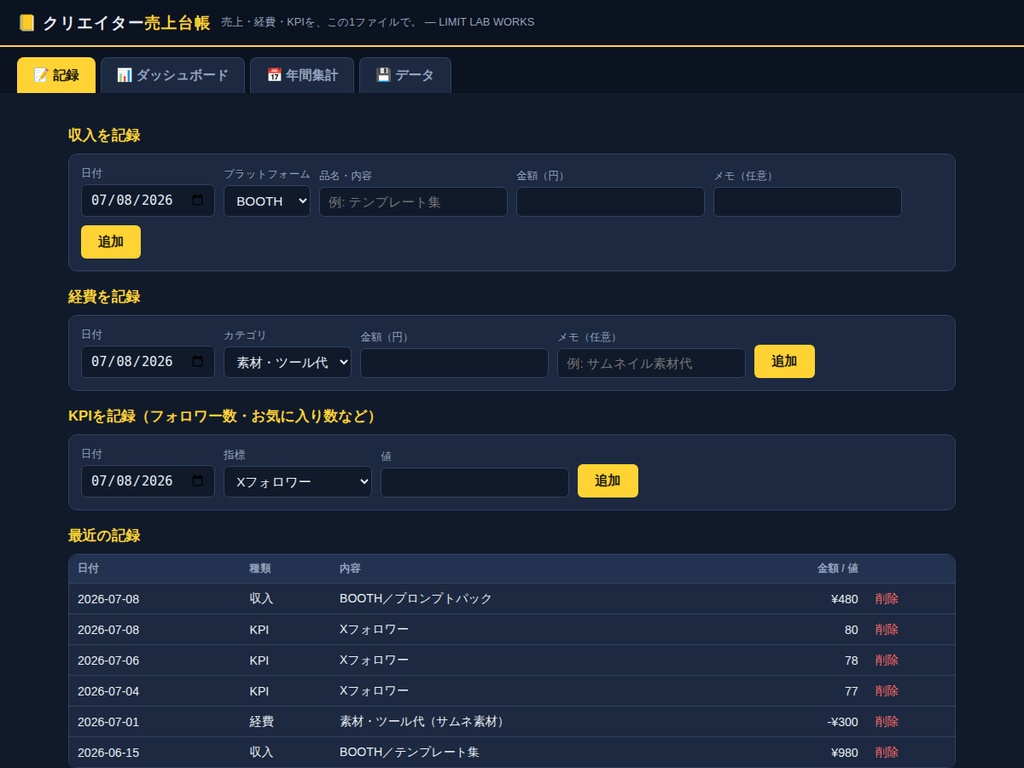Click the 最近の記録 section heading
Viewport: 1024px width, 768px height.
tap(104, 536)
